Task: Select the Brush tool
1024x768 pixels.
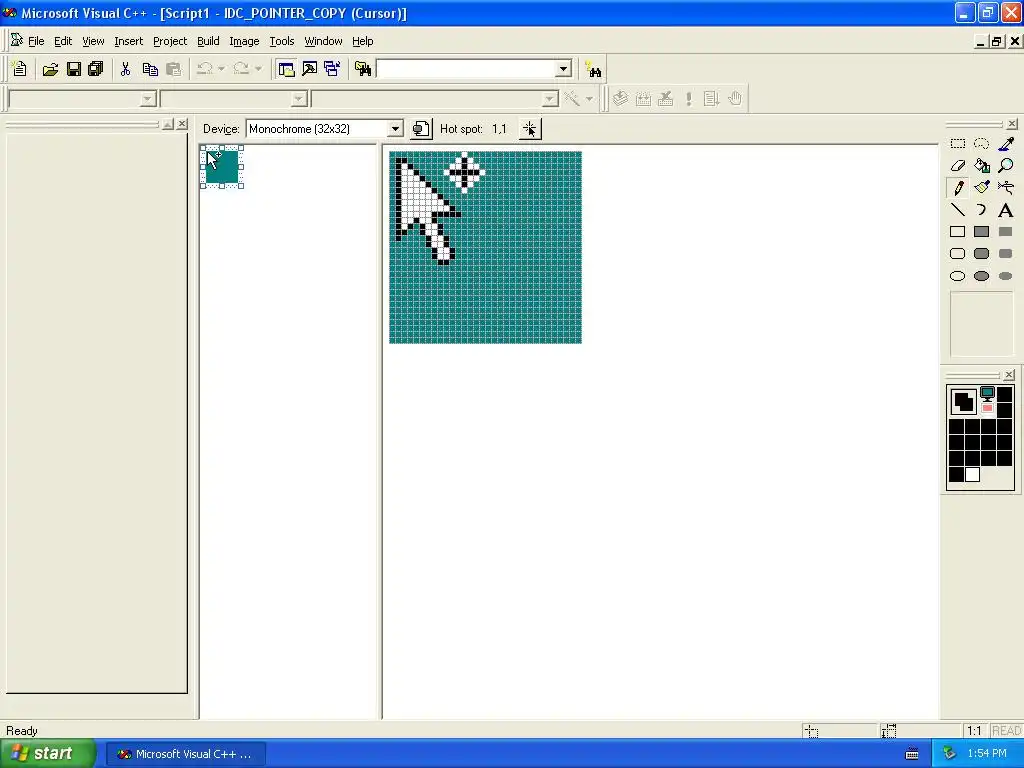Action: pos(982,188)
